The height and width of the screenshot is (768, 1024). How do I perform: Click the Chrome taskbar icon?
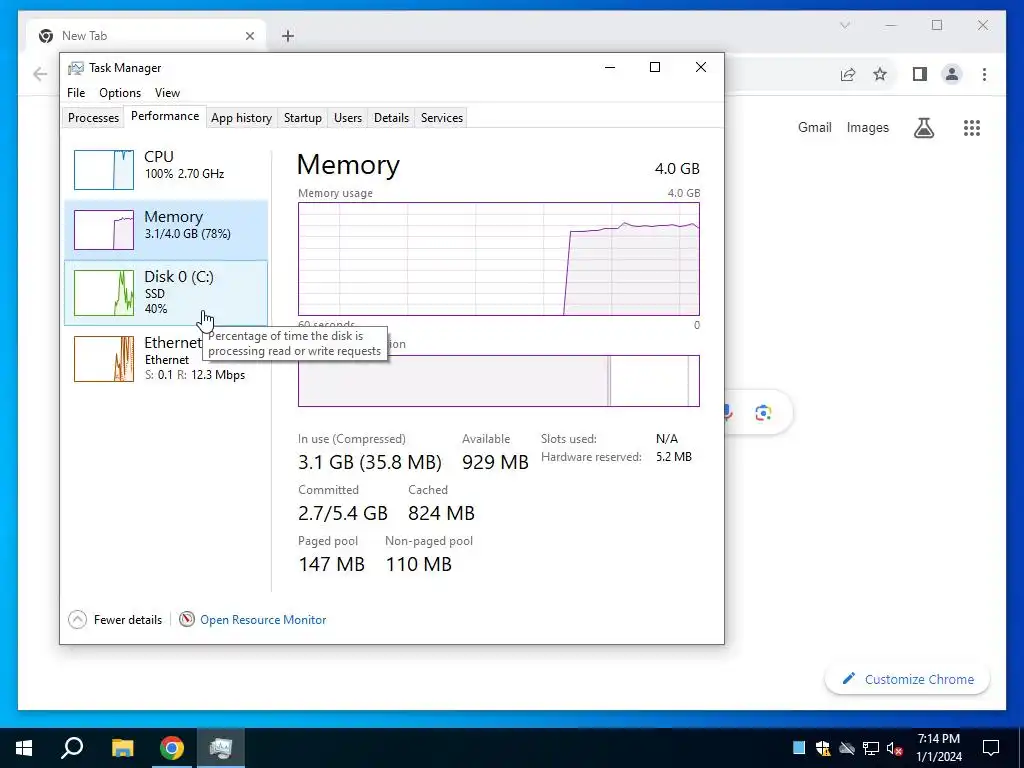(x=172, y=748)
